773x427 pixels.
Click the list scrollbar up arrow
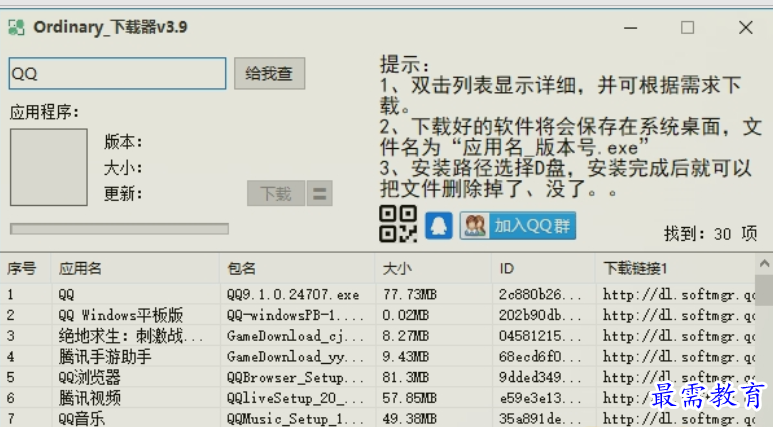pyautogui.click(x=764, y=264)
